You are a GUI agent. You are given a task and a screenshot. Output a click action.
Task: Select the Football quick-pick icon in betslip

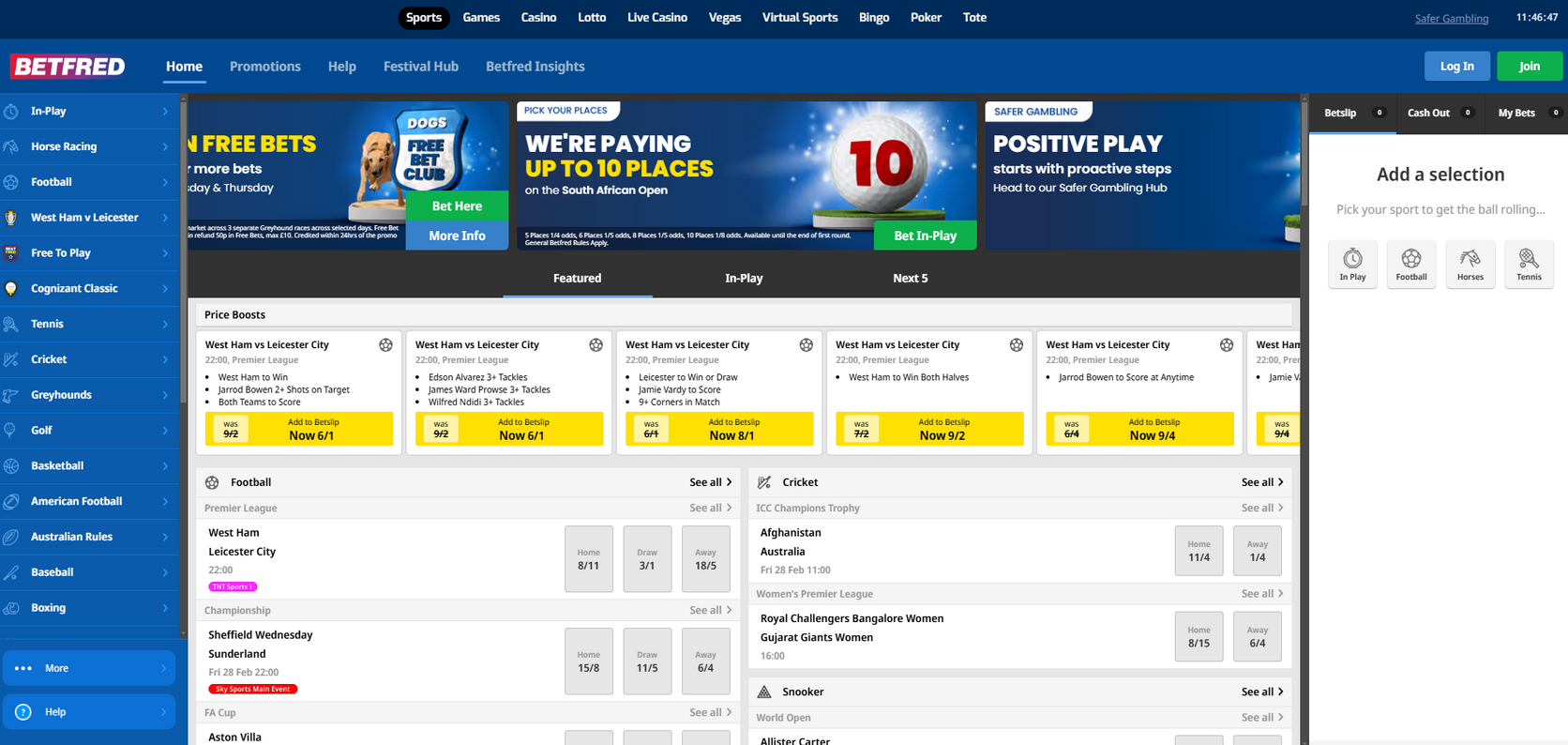point(1411,258)
